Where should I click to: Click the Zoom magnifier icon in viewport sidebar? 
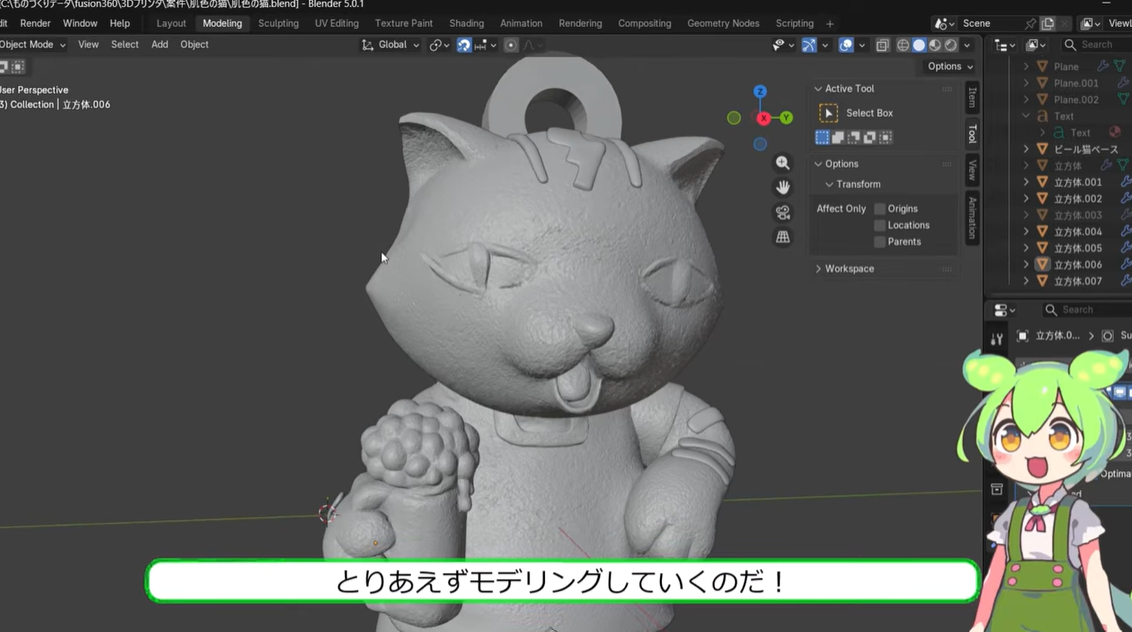(x=783, y=161)
